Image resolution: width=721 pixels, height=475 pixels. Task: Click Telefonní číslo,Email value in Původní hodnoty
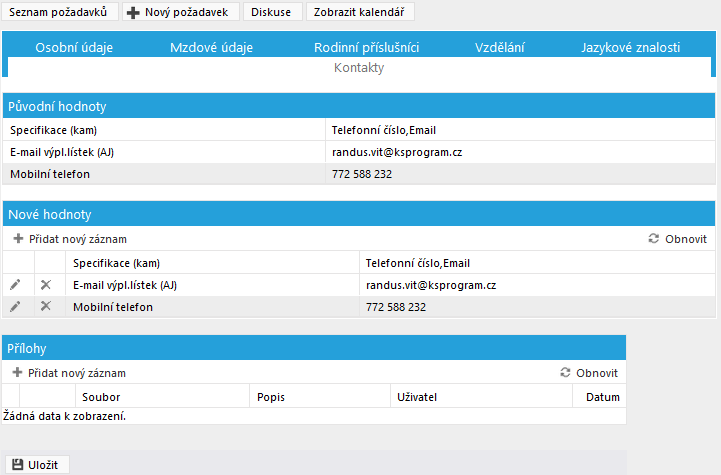click(384, 131)
